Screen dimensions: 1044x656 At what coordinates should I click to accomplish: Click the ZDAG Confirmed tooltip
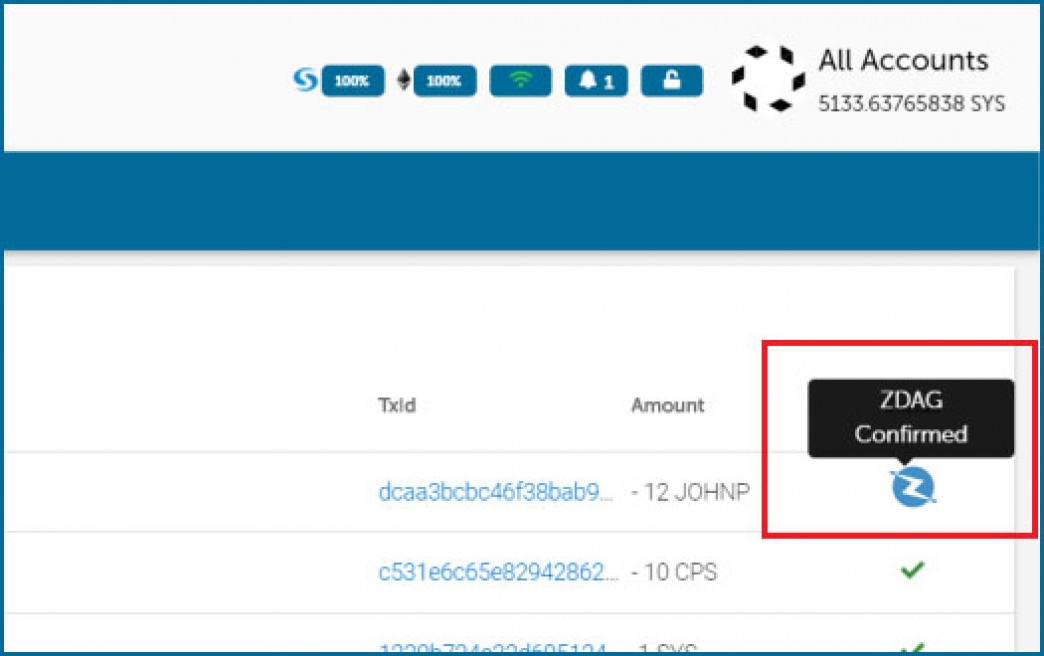(911, 418)
